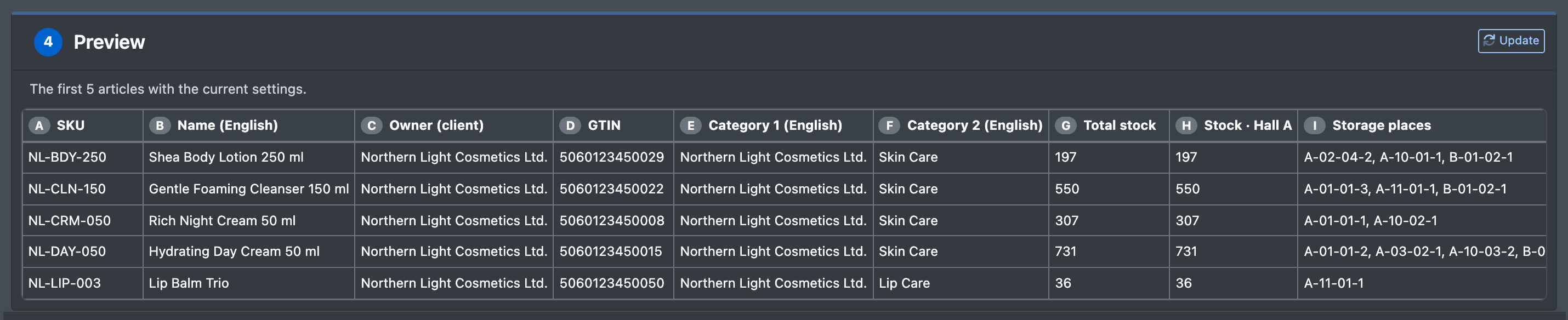This screenshot has height=320, width=1568.
Task: Click storage place A-11-01-1 cell
Action: pos(1422,283)
